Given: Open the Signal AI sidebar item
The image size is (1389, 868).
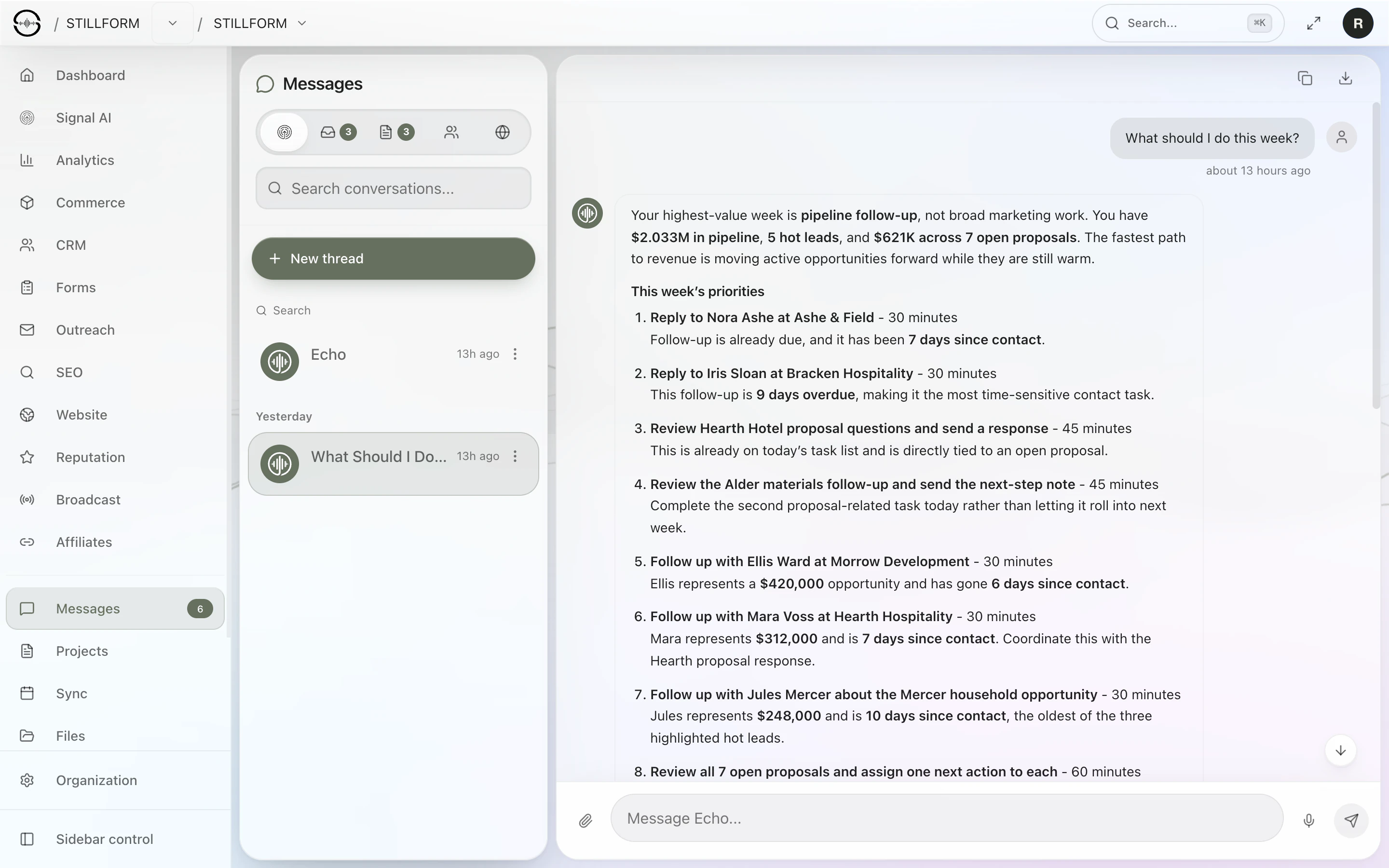Looking at the screenshot, I should point(115,118).
